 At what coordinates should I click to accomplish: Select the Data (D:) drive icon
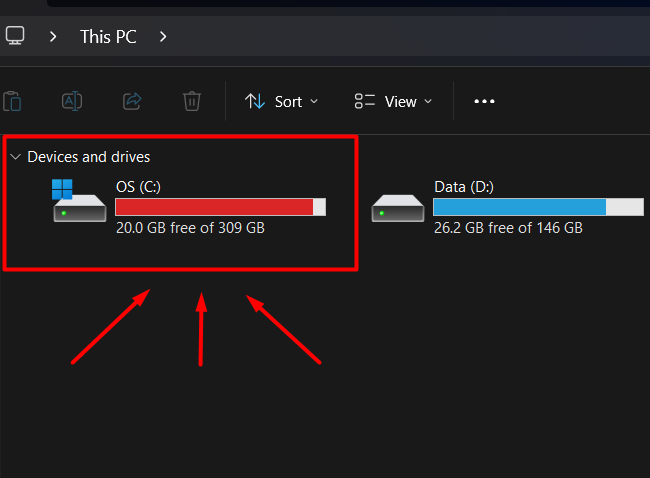(397, 206)
